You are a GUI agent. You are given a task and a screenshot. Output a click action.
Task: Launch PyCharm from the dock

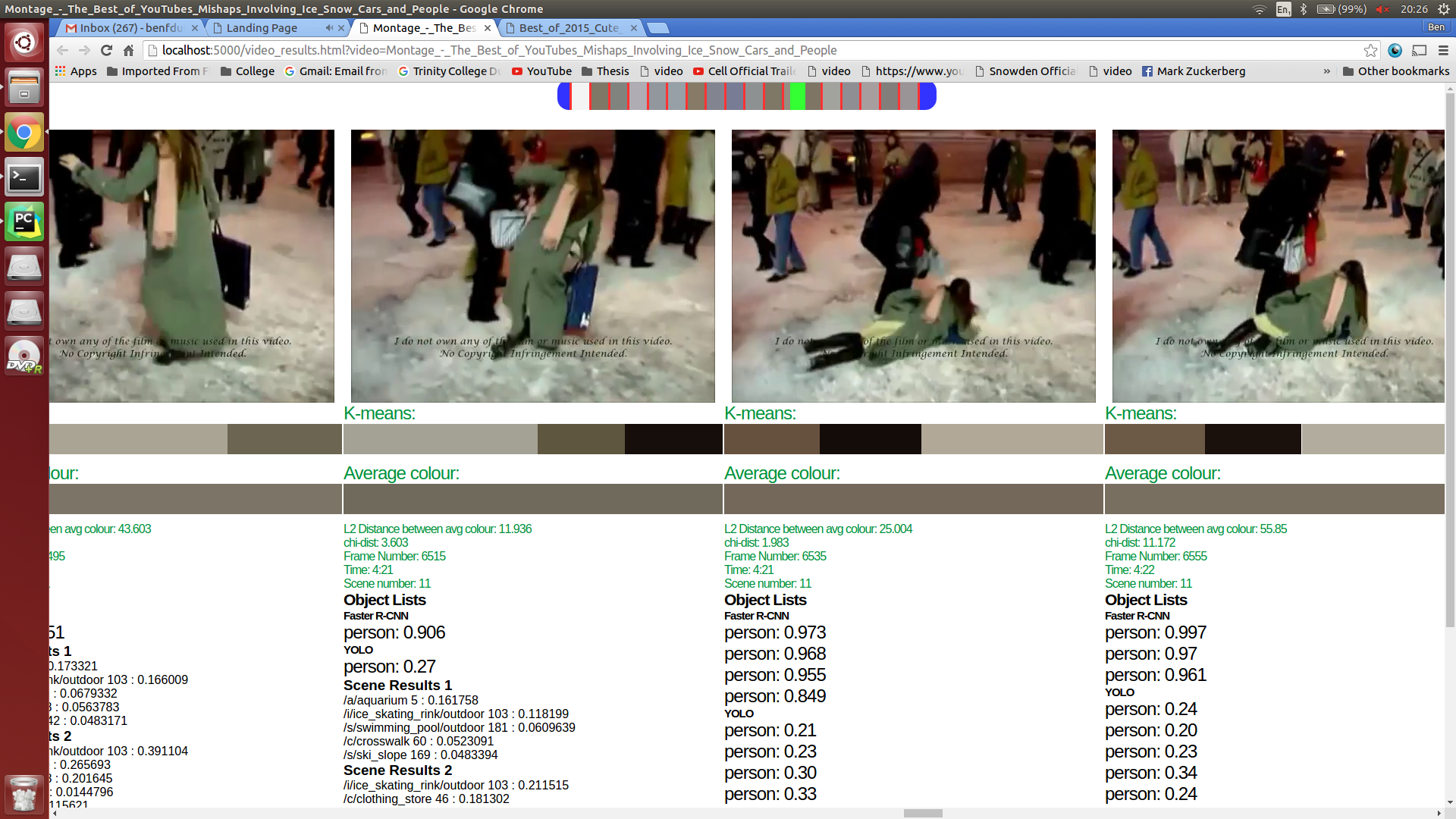point(24,221)
